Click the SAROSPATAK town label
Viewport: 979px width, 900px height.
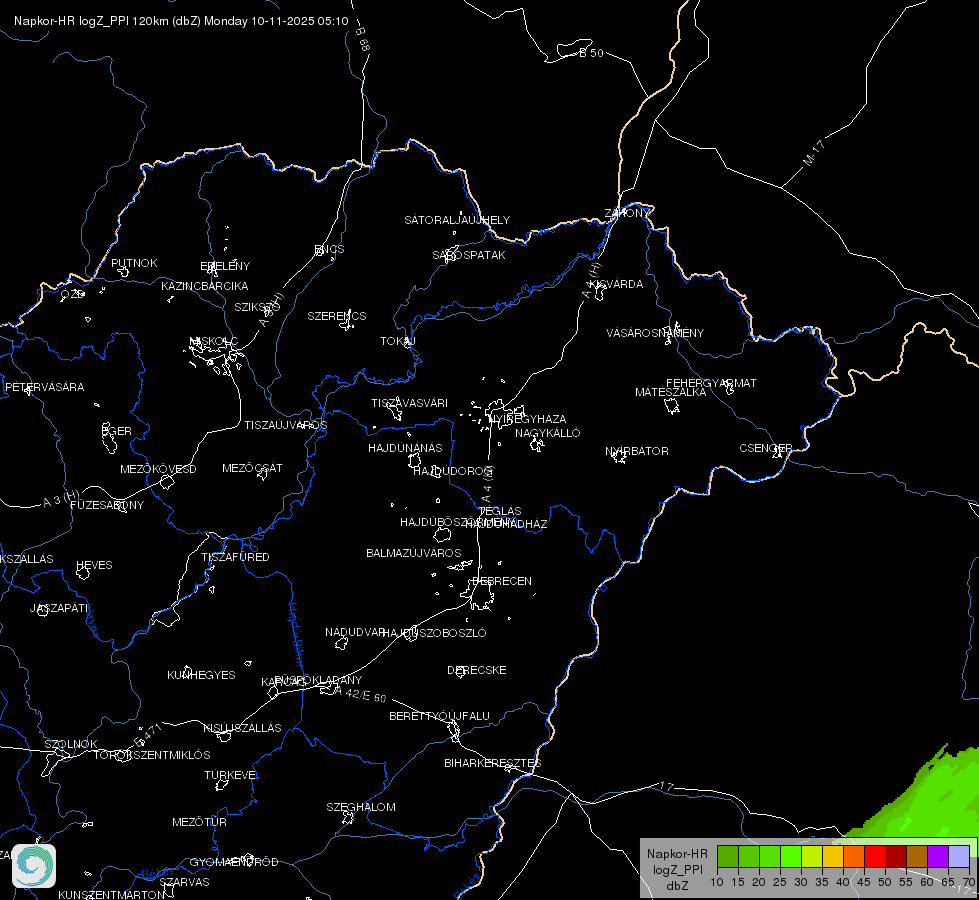coord(469,255)
